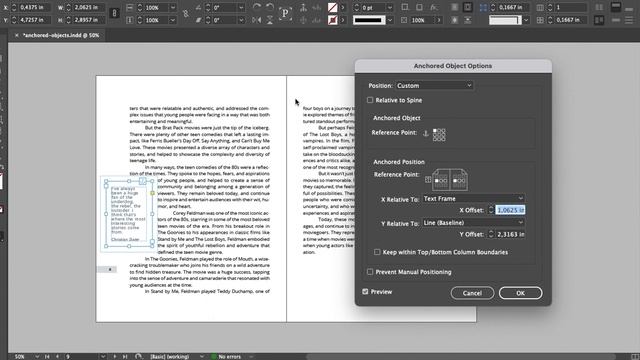Click the Cancel button
Image resolution: width=640 pixels, height=360 pixels.
(472, 293)
